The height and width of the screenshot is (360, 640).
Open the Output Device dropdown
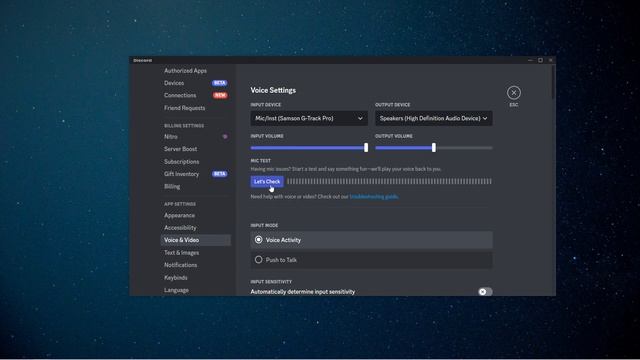pyautogui.click(x=433, y=118)
